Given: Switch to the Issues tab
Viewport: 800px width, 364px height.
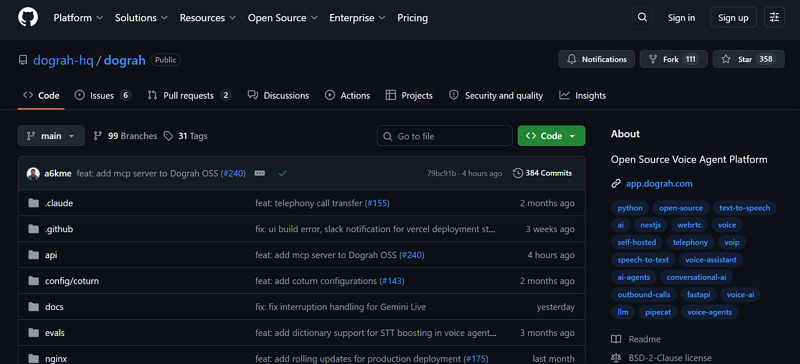Looking at the screenshot, I should click(x=103, y=95).
